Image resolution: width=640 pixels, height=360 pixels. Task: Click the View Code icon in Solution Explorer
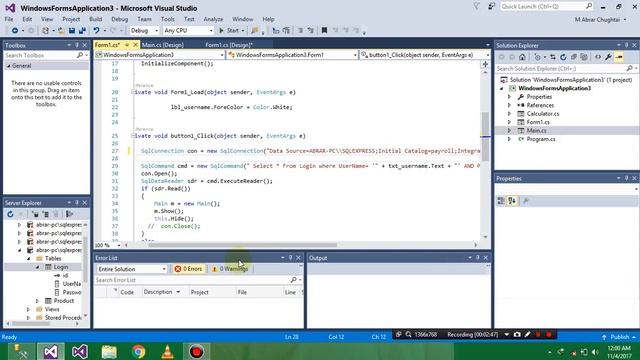[x=598, y=57]
